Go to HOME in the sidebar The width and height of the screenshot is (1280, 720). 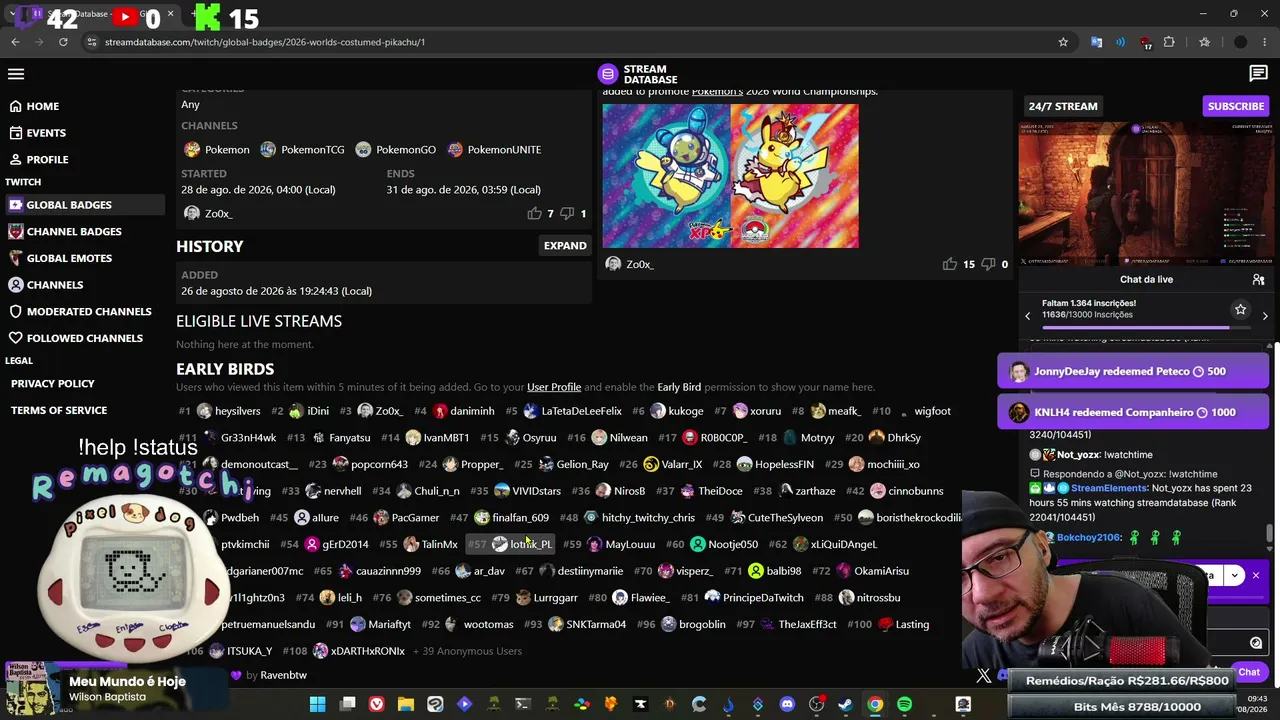coord(35,106)
